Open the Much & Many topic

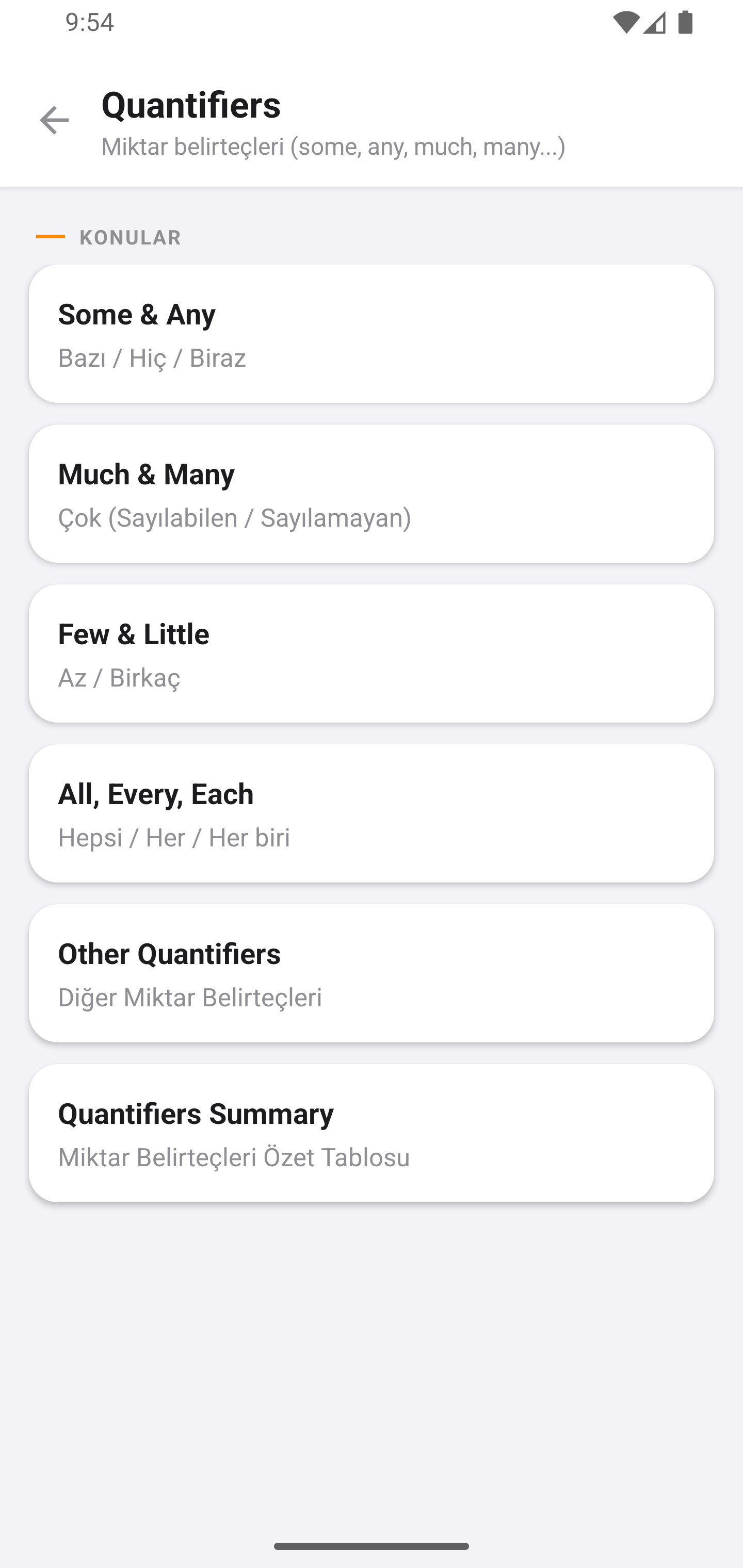coord(371,494)
